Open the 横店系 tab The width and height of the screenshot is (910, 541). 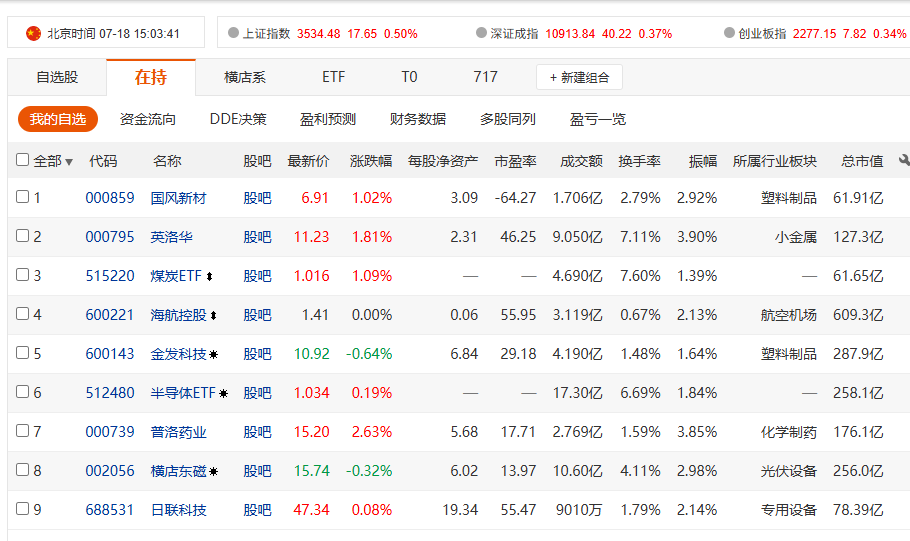coord(244,77)
